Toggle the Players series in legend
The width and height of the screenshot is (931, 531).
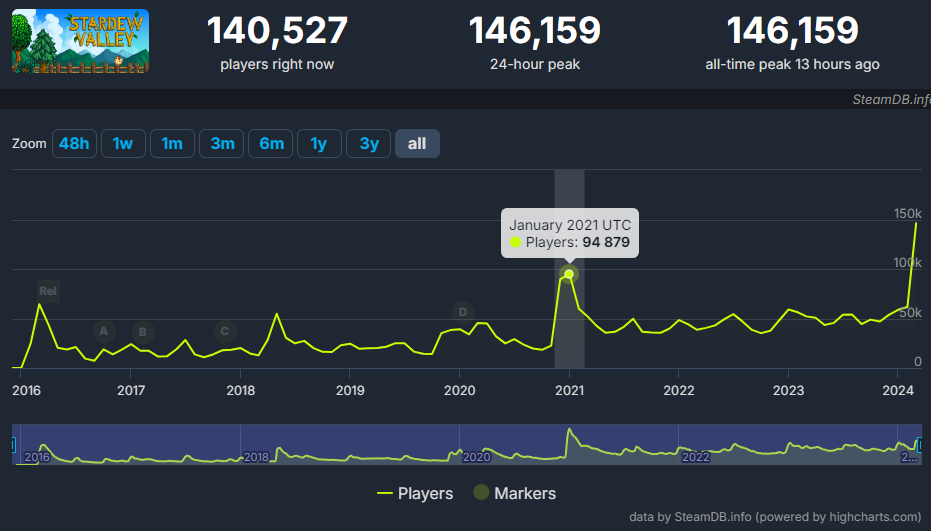(x=415, y=493)
